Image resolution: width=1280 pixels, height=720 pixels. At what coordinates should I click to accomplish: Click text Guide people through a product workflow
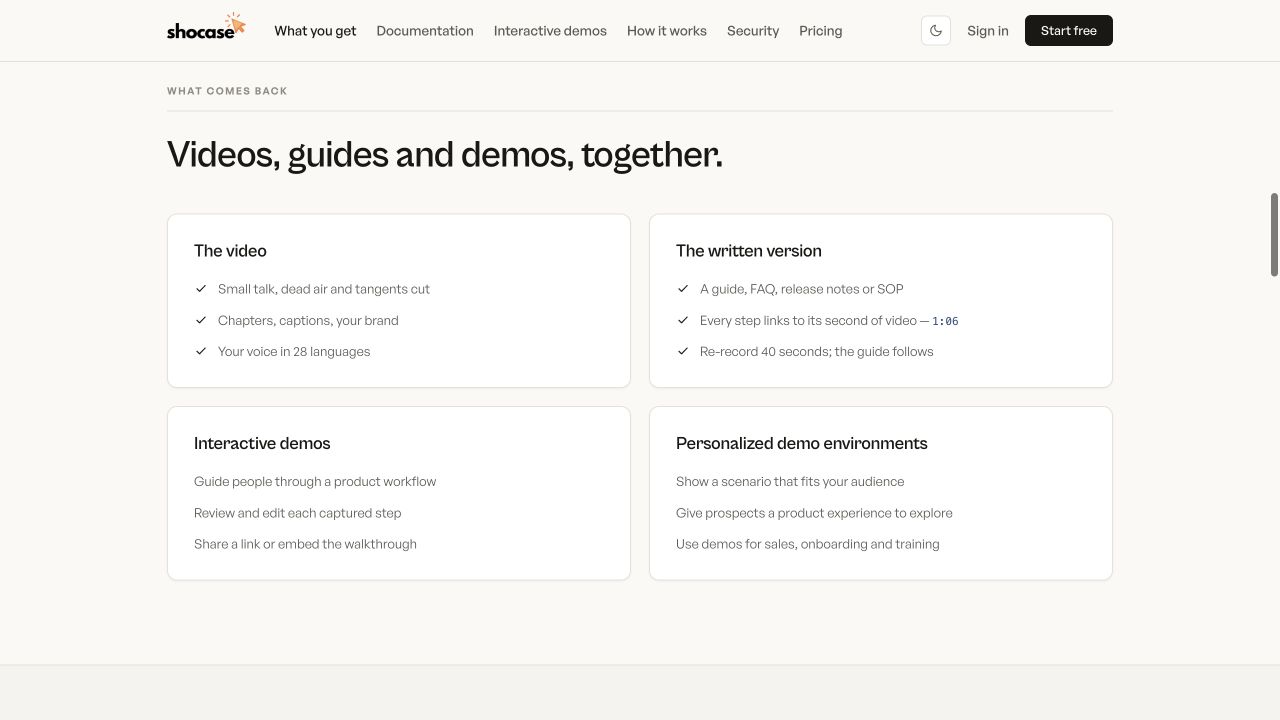pyautogui.click(x=315, y=481)
